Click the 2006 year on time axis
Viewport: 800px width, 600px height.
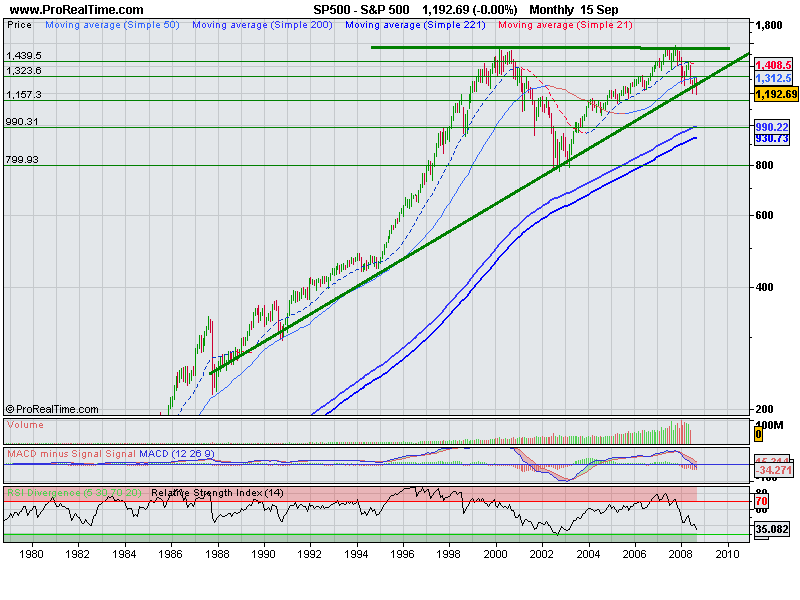click(x=634, y=554)
